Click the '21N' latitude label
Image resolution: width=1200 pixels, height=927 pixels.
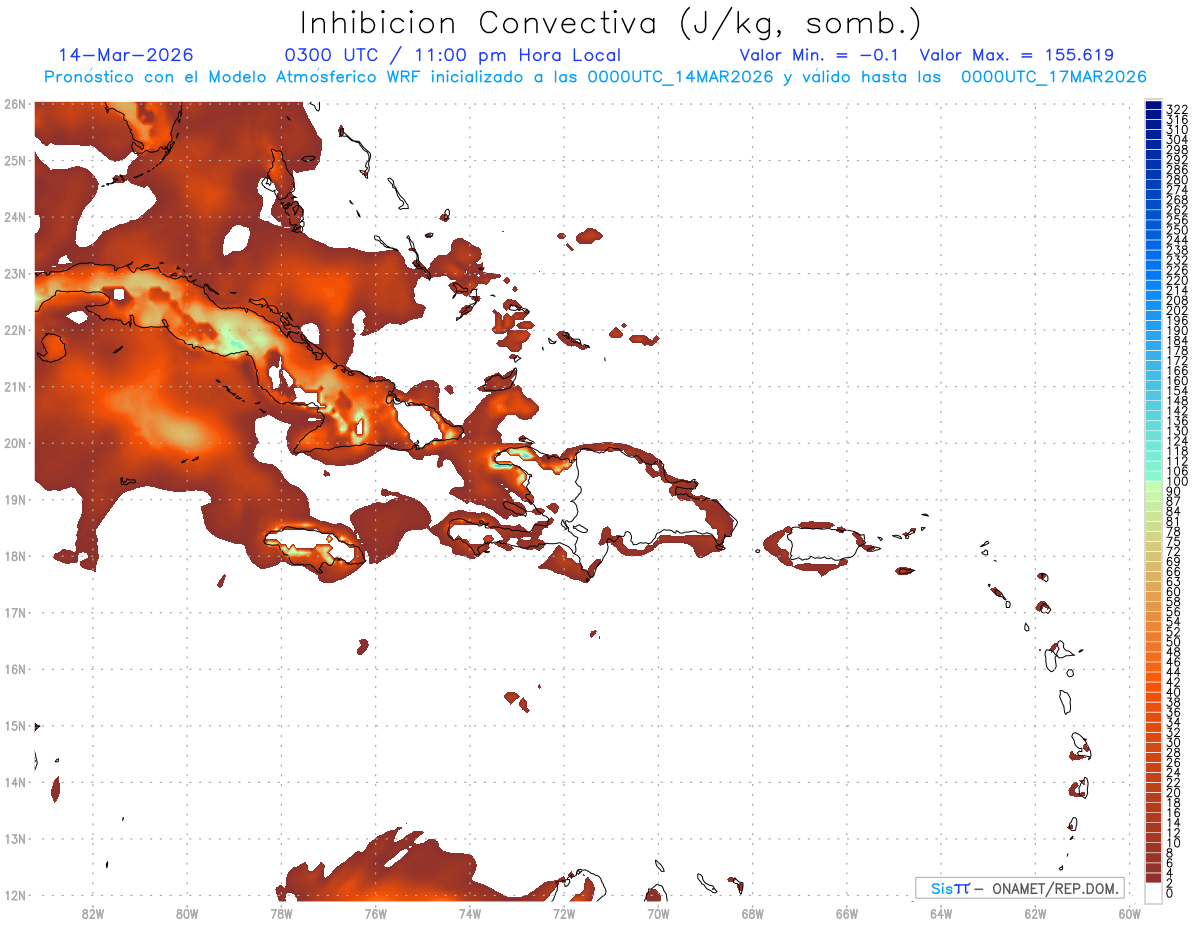click(14, 386)
